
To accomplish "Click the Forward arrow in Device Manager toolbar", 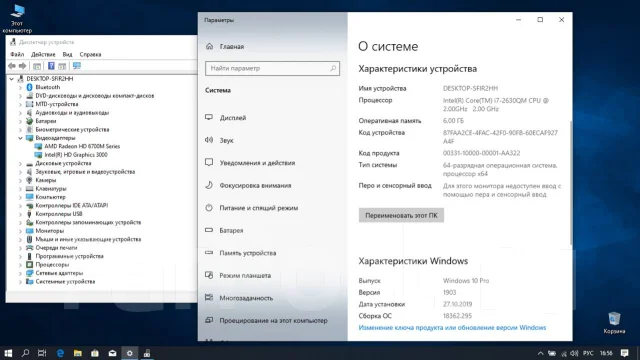I will pos(22,66).
